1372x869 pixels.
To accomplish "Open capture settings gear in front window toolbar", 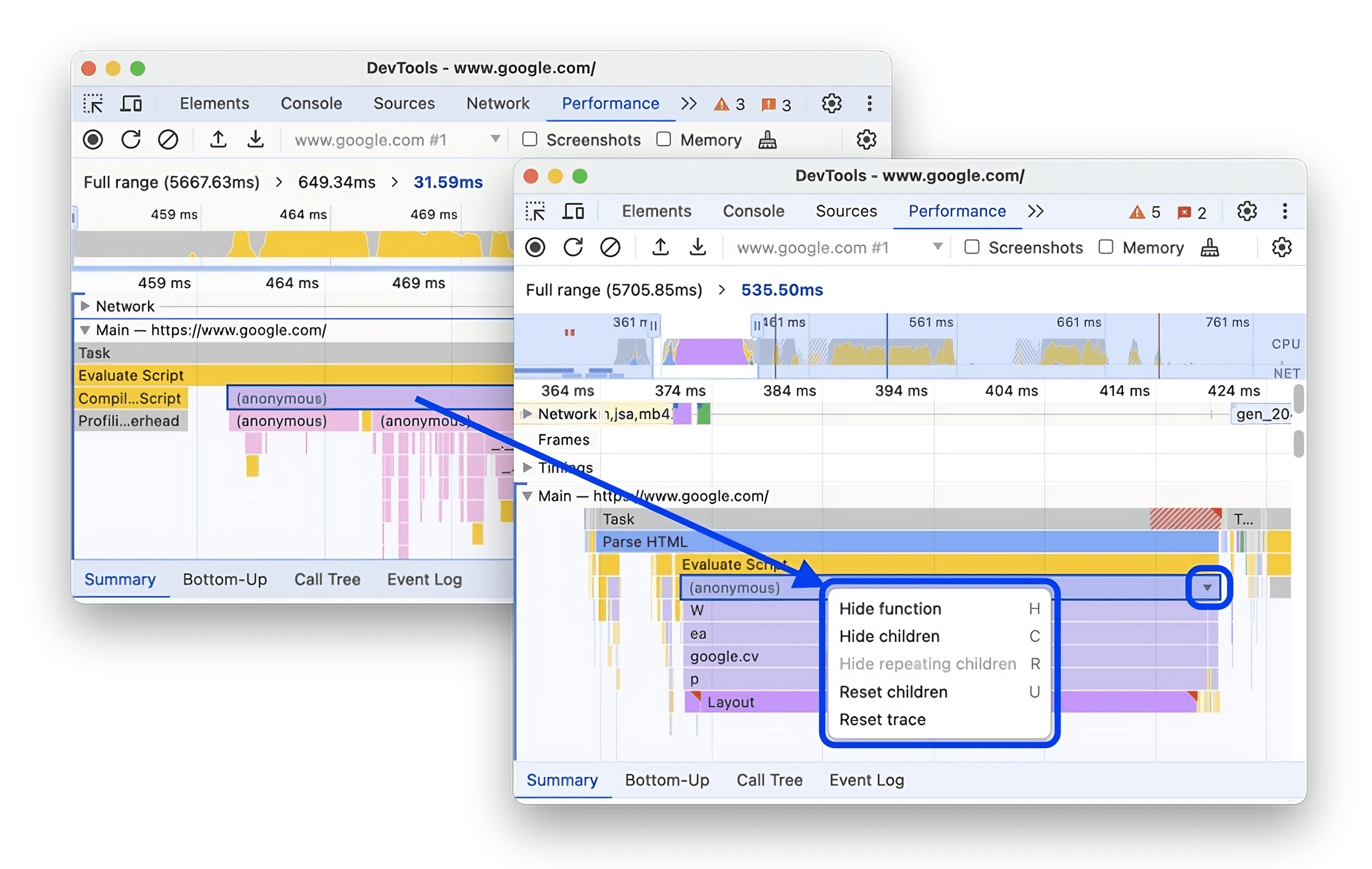I will click(1281, 247).
